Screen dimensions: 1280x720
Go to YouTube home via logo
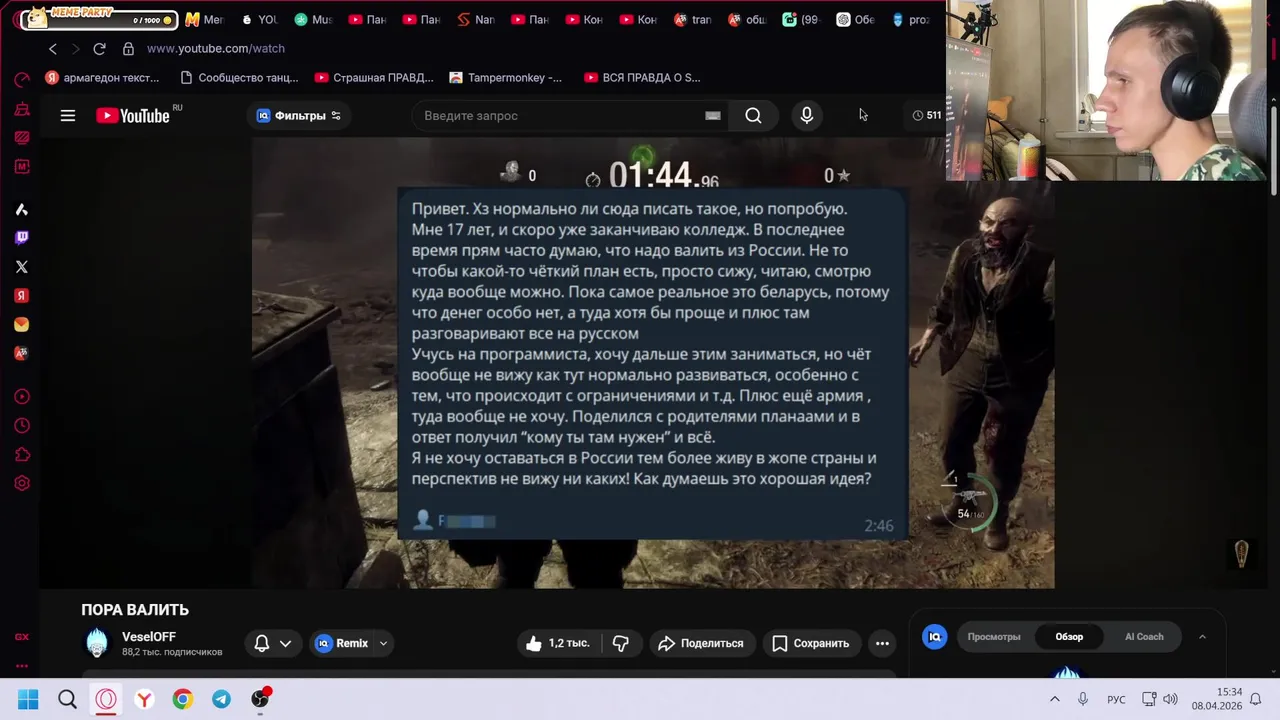[133, 116]
